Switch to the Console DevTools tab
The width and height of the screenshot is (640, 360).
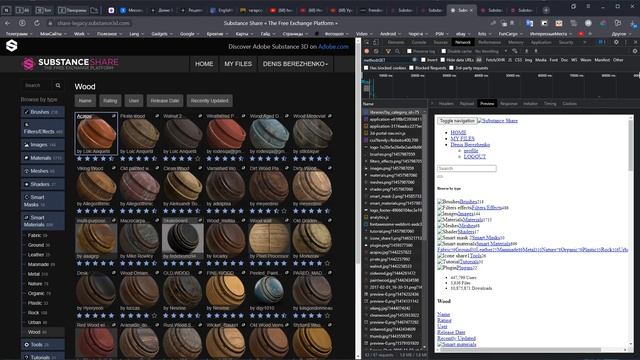click(x=418, y=42)
